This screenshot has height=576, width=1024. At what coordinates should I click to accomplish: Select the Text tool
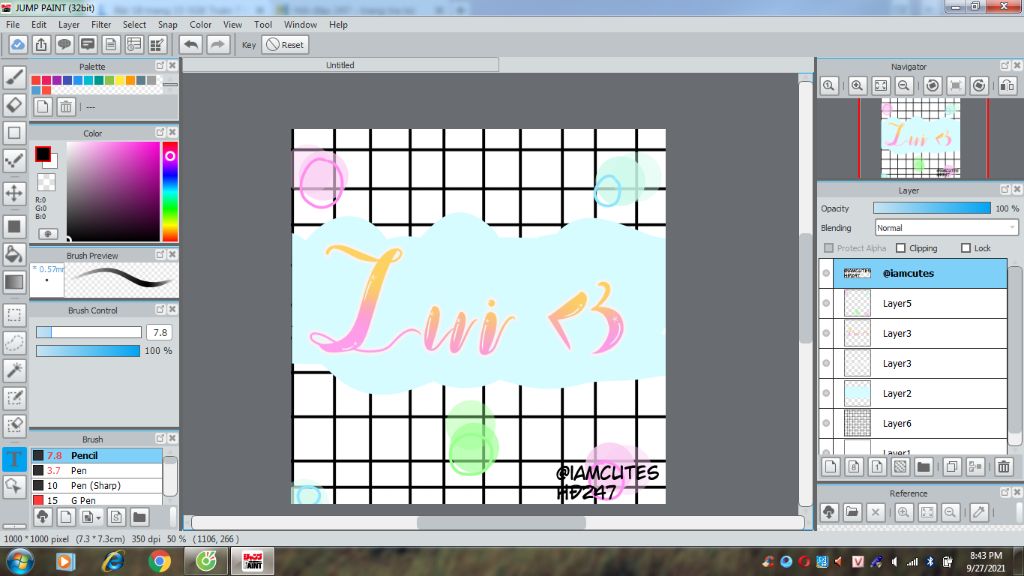point(14,459)
